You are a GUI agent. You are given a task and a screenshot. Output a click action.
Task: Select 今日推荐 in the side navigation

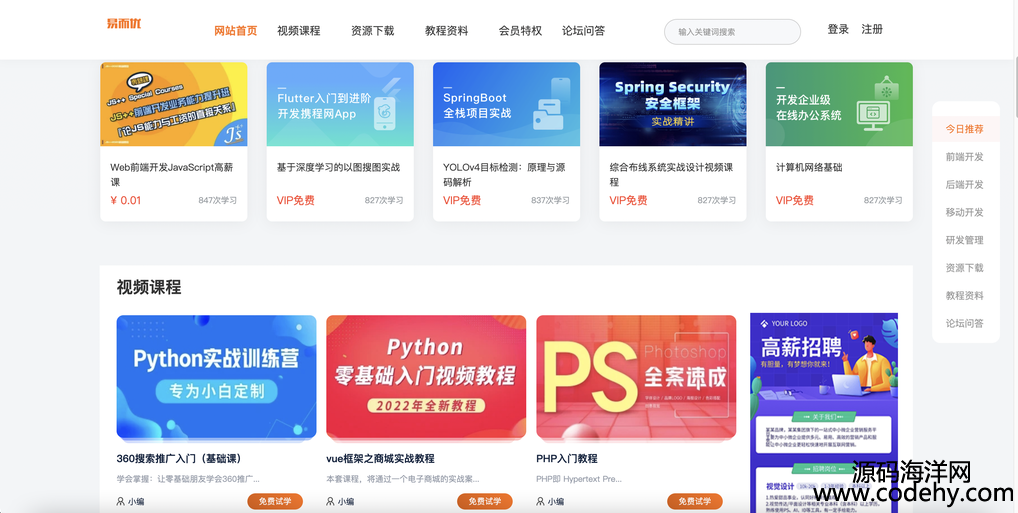pos(965,129)
